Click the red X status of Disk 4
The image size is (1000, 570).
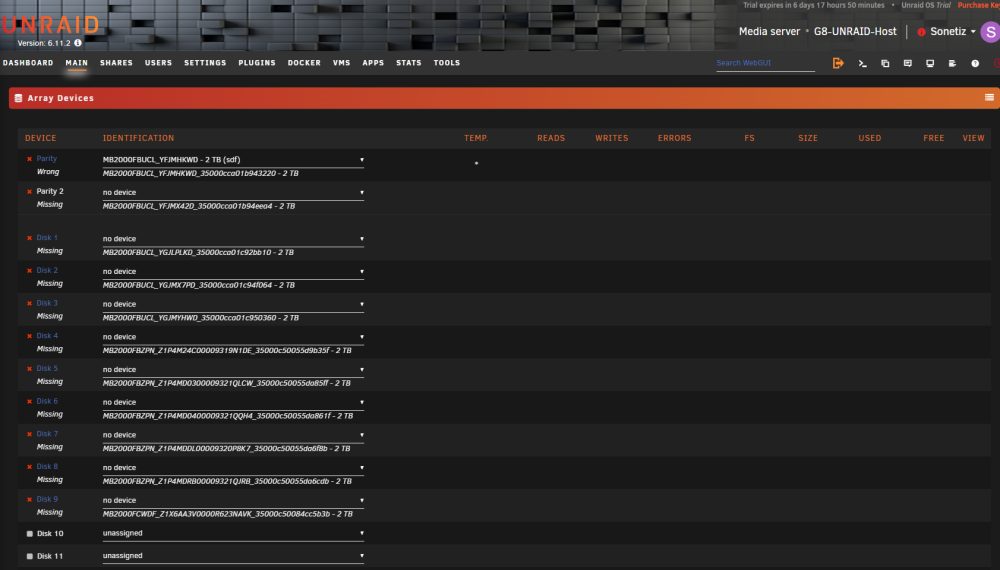point(29,336)
